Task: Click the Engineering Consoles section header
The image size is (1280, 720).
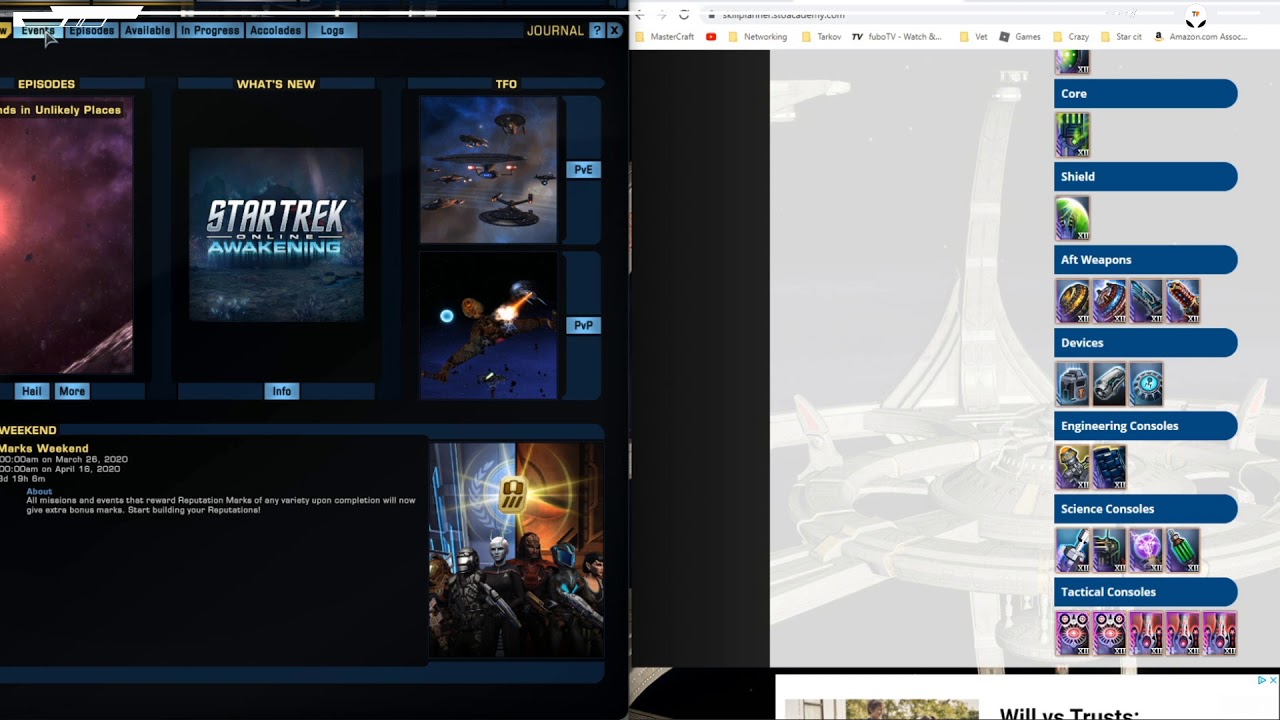Action: pos(1146,426)
